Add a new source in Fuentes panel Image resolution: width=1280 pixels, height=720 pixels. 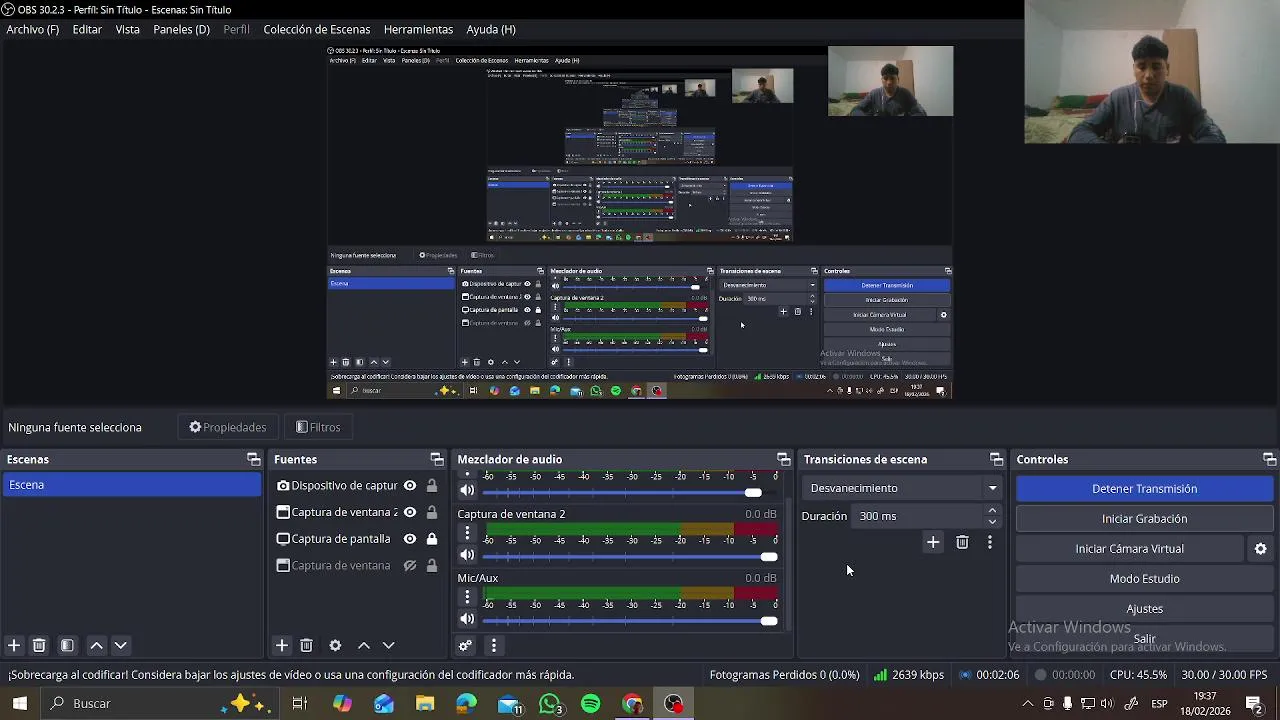point(282,646)
